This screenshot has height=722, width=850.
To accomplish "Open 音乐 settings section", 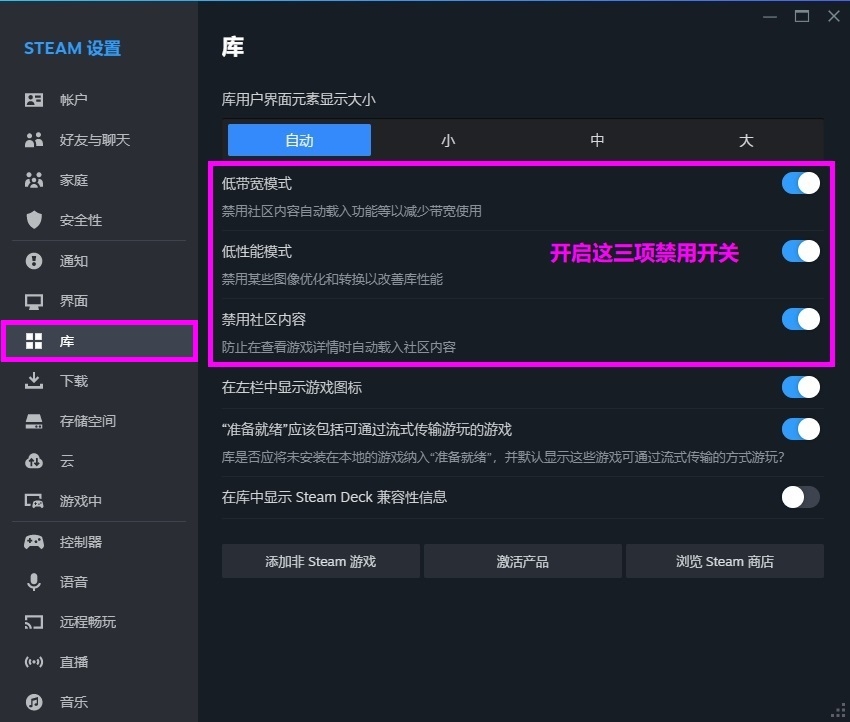I will (x=99, y=702).
